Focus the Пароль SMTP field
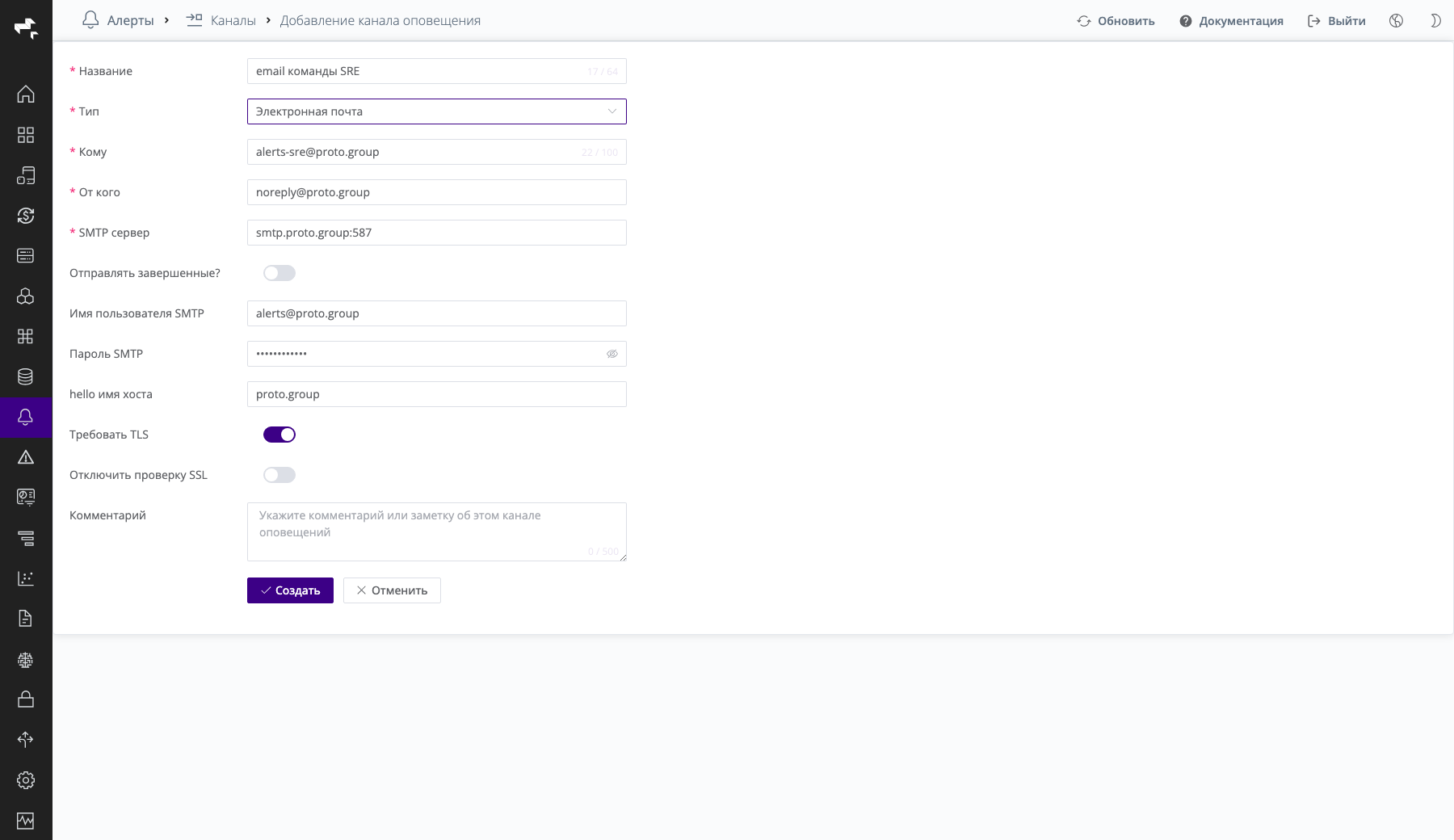The height and width of the screenshot is (840, 1454). (x=437, y=354)
